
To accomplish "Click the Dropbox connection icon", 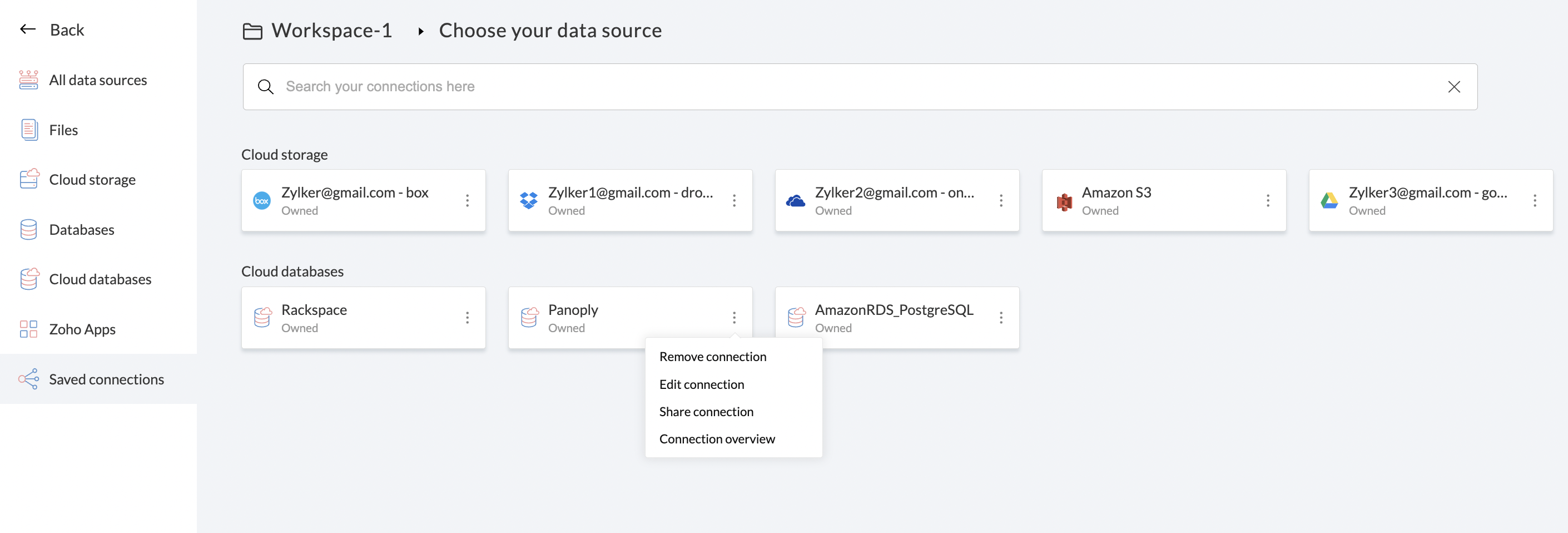I will click(528, 200).
